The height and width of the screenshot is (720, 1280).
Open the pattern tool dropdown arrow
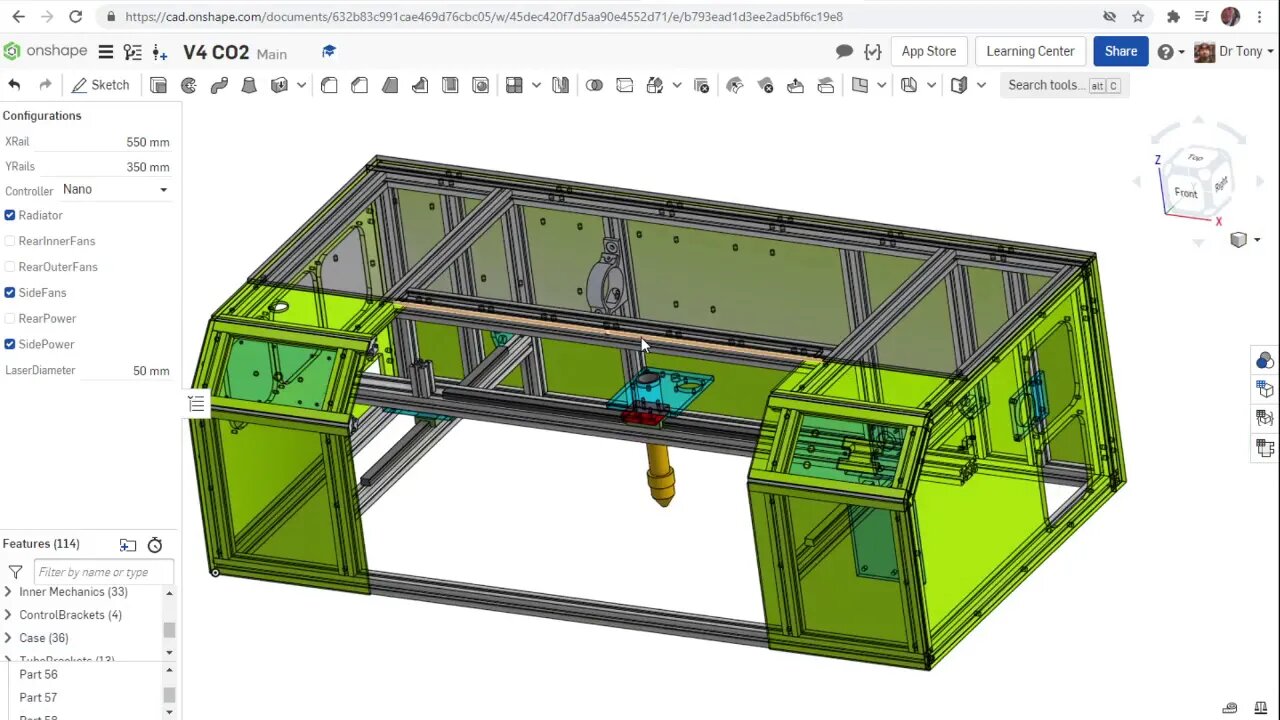tap(536, 85)
